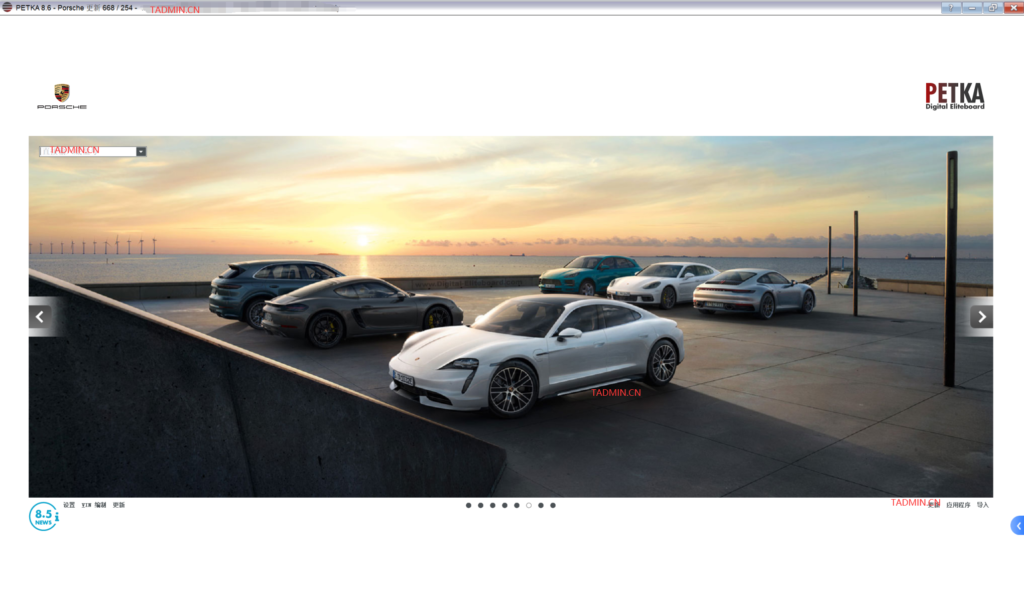Click the 更新 update link
The width and height of the screenshot is (1024, 616).
coord(119,505)
